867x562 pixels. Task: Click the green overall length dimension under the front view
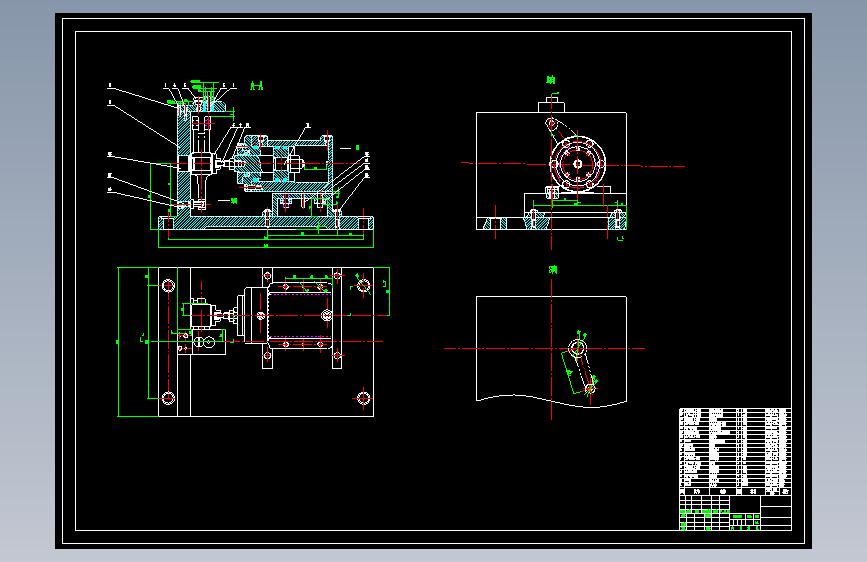tap(266, 247)
